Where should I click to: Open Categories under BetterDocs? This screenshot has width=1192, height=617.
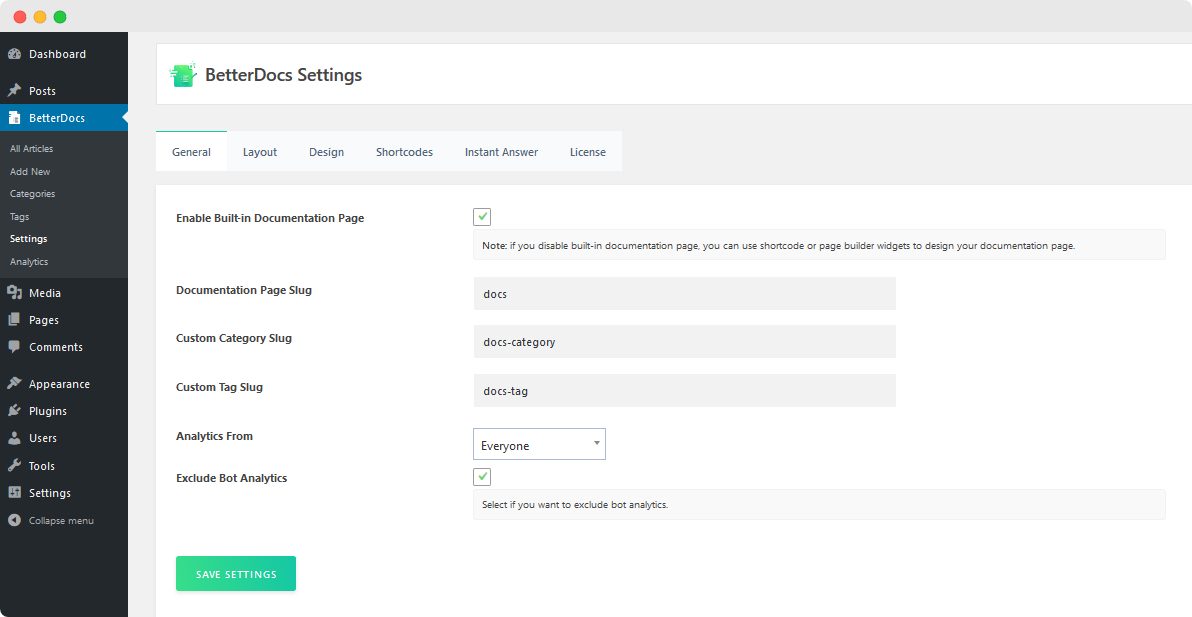pos(32,194)
